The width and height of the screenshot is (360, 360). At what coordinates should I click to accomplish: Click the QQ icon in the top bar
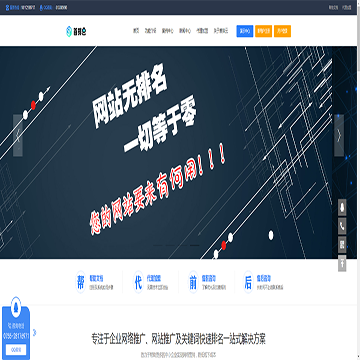pos(41,7)
